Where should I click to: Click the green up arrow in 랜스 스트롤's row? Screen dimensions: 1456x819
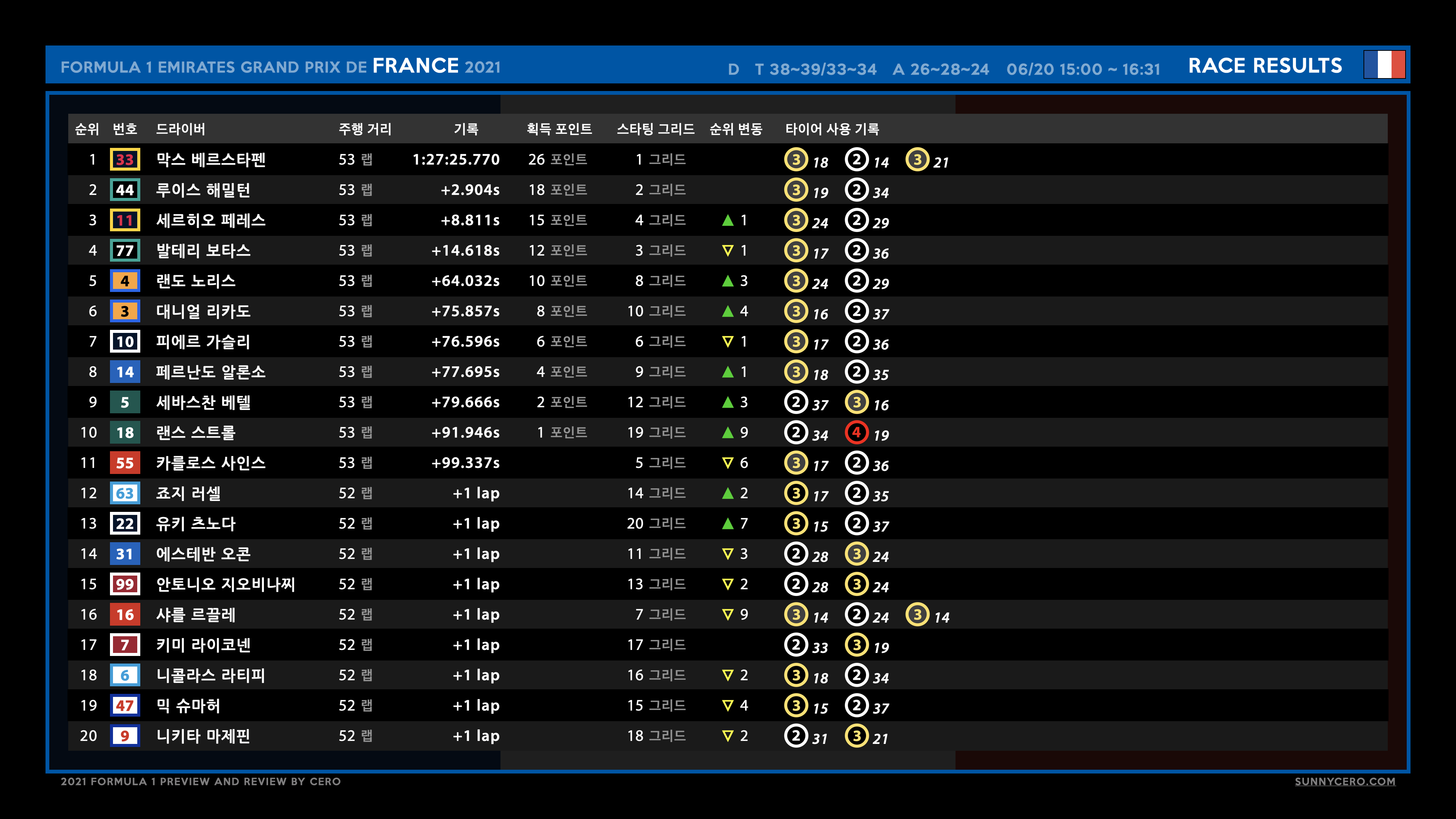point(728,432)
